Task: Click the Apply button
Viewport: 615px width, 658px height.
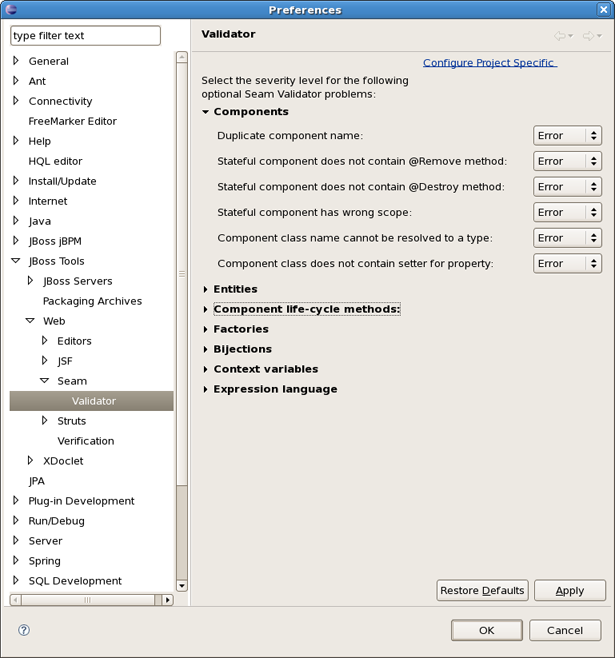Action: (x=570, y=590)
